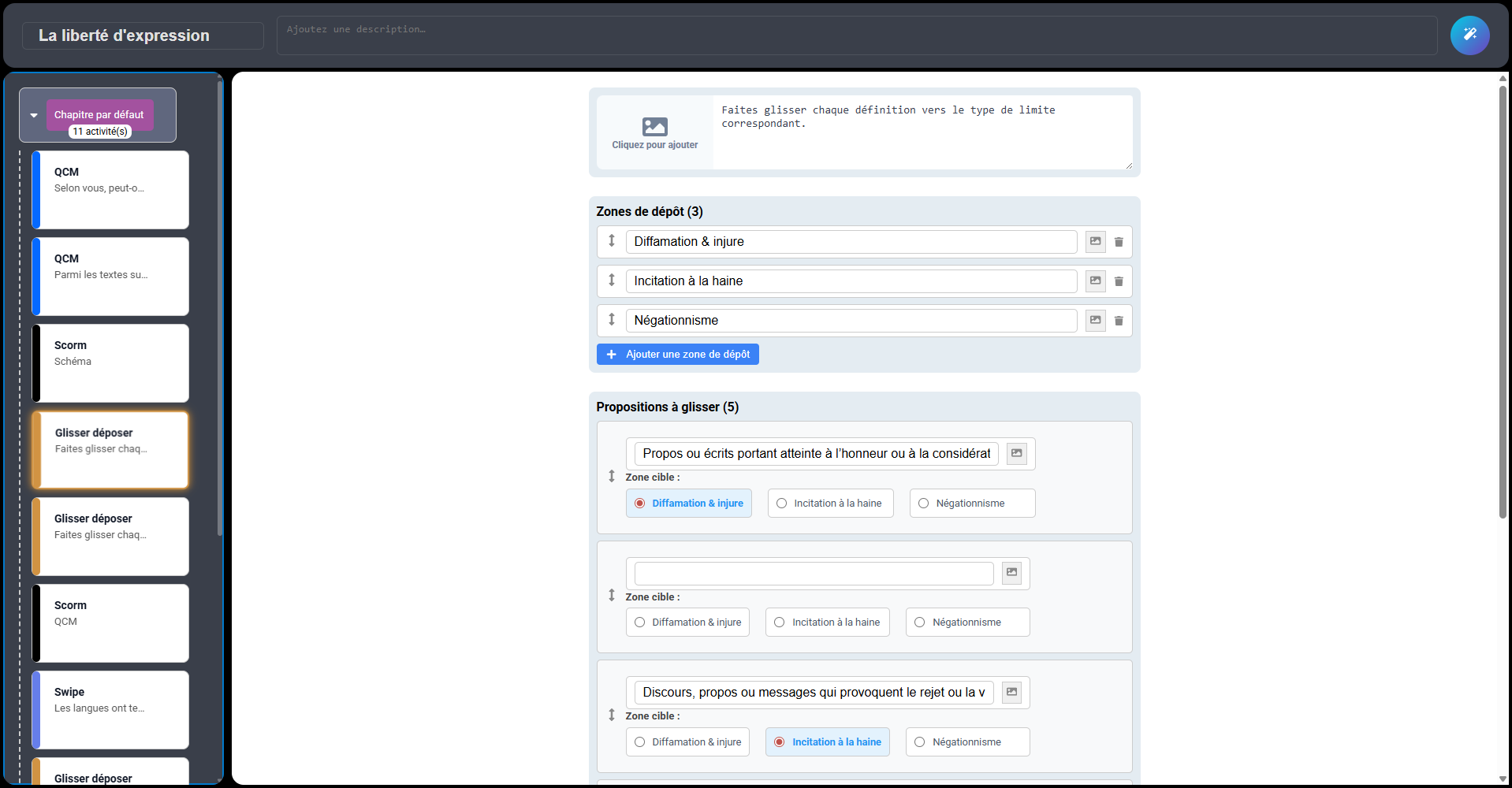Select Négationnisme for the third proposition

(967, 742)
